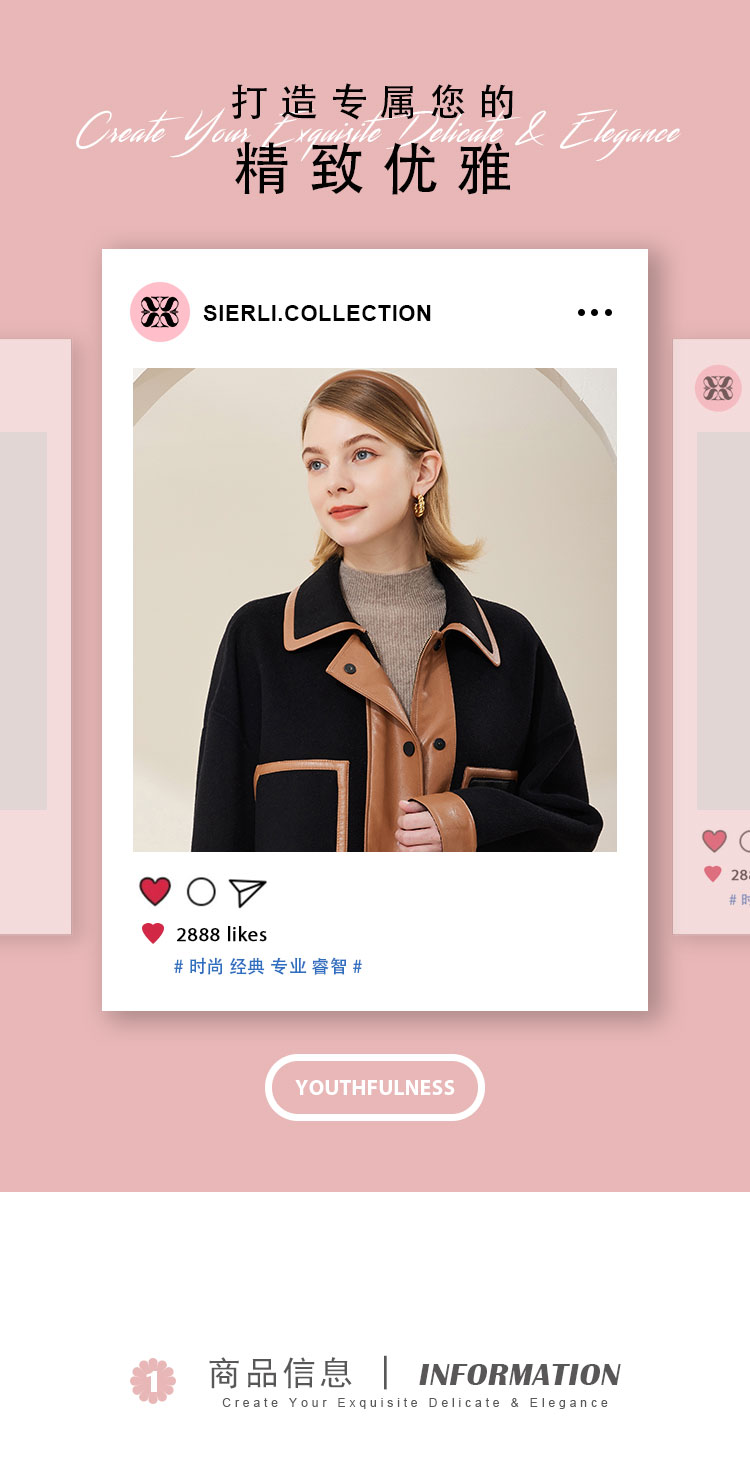Click the gray image placeholder on right card

[723, 620]
